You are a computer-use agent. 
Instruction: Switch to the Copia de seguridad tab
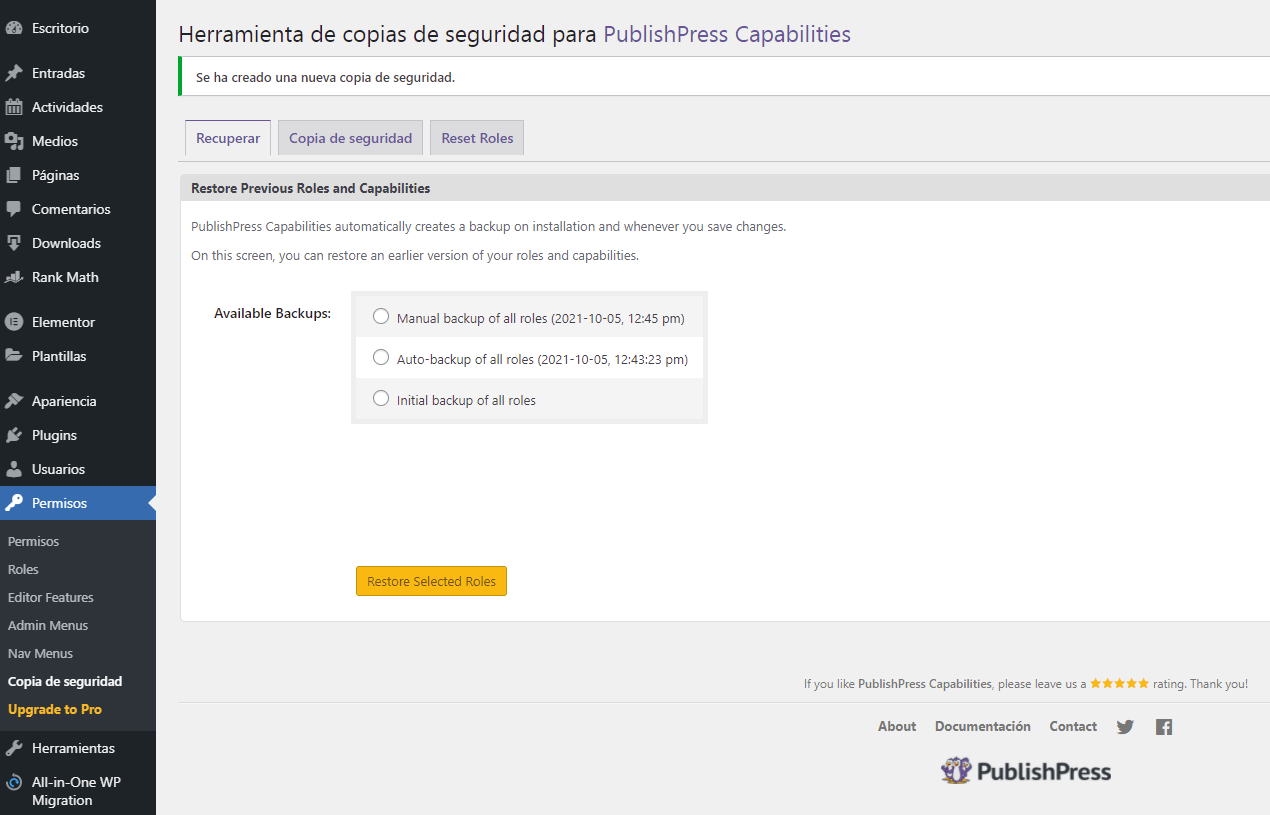click(x=351, y=138)
